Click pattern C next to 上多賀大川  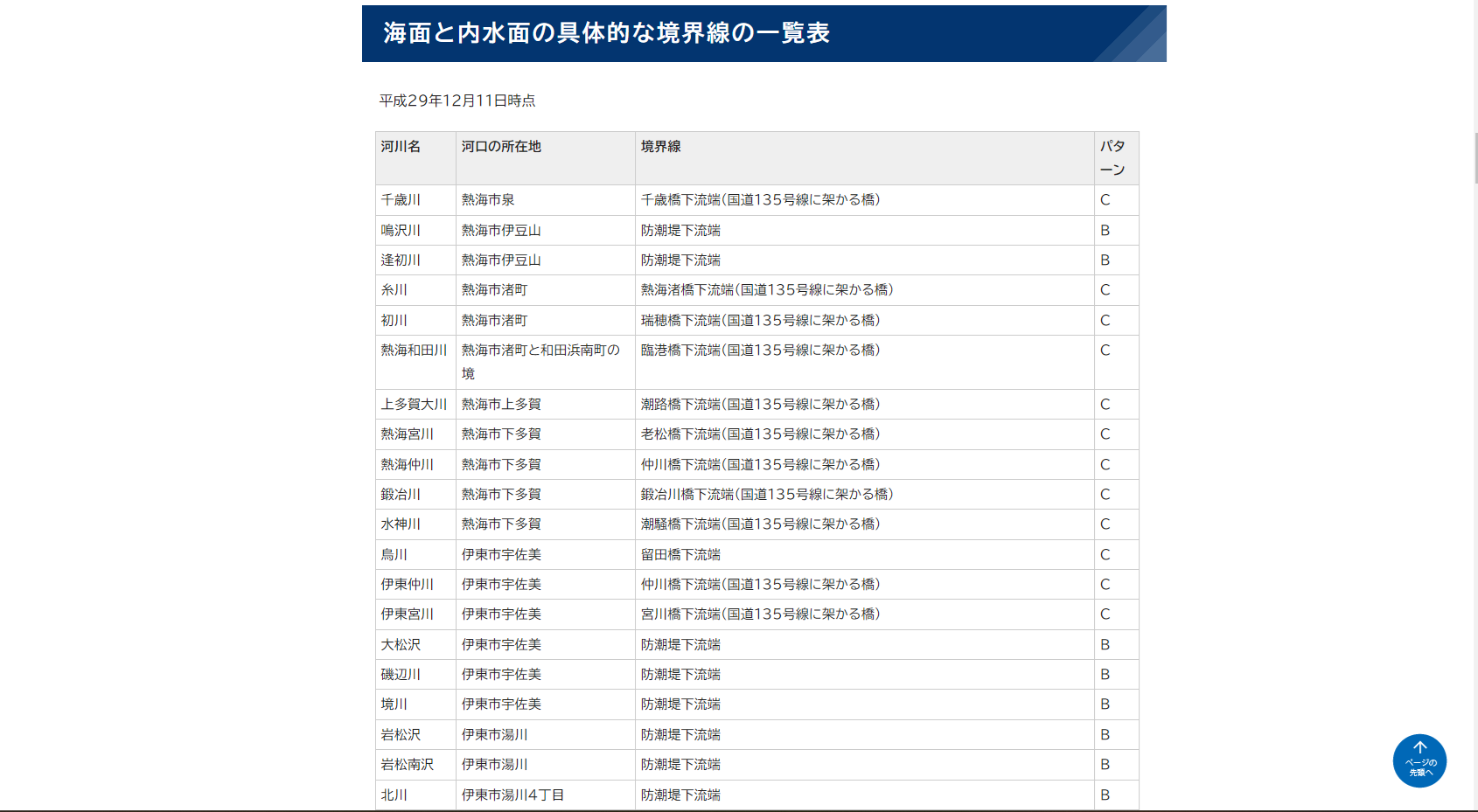pyautogui.click(x=1105, y=404)
